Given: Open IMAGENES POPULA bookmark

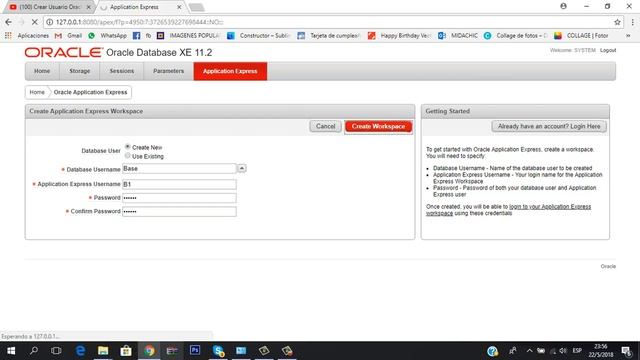Looking at the screenshot, I should pos(189,36).
